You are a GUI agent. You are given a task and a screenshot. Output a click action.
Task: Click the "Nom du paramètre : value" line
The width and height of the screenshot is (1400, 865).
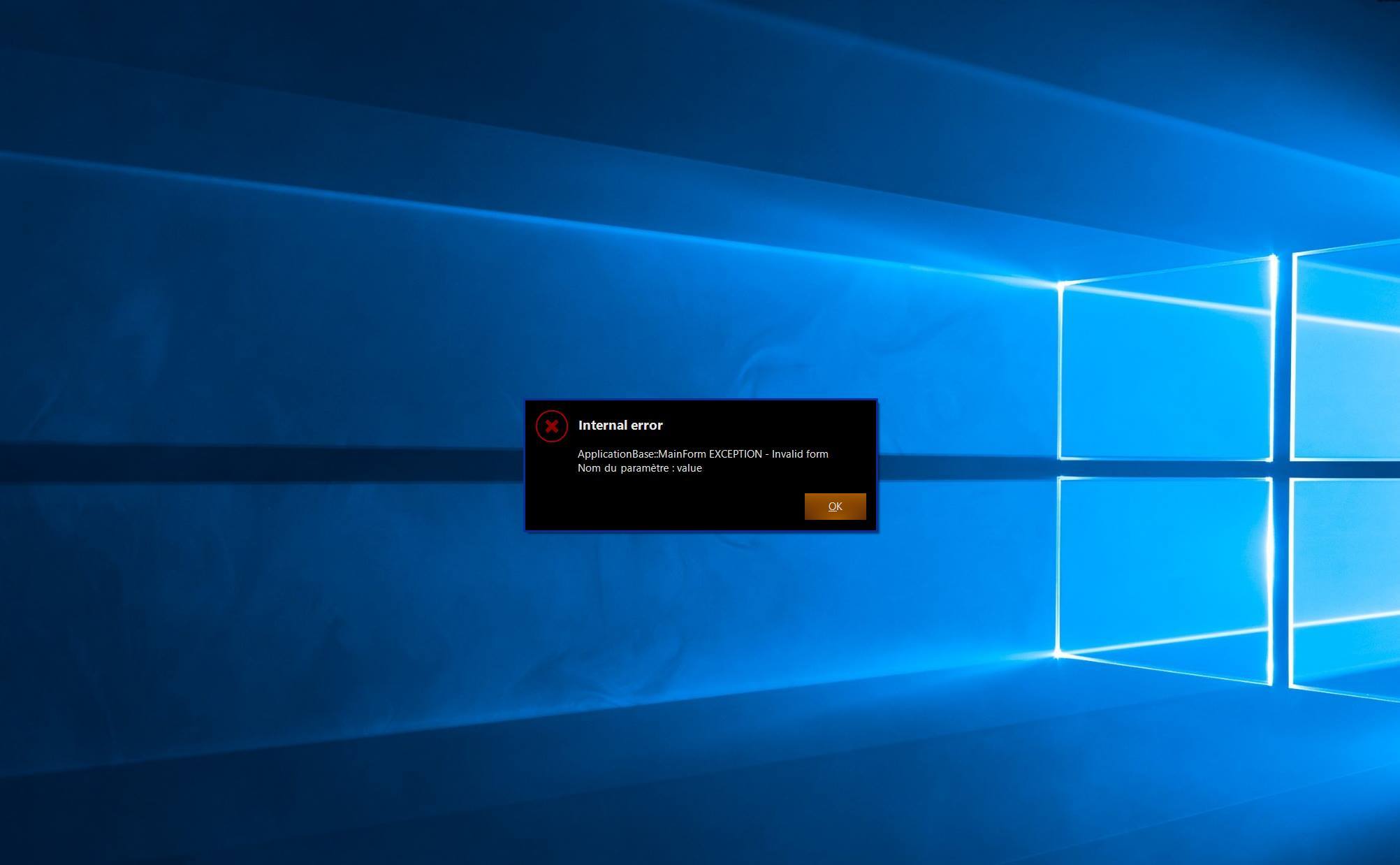tap(639, 468)
